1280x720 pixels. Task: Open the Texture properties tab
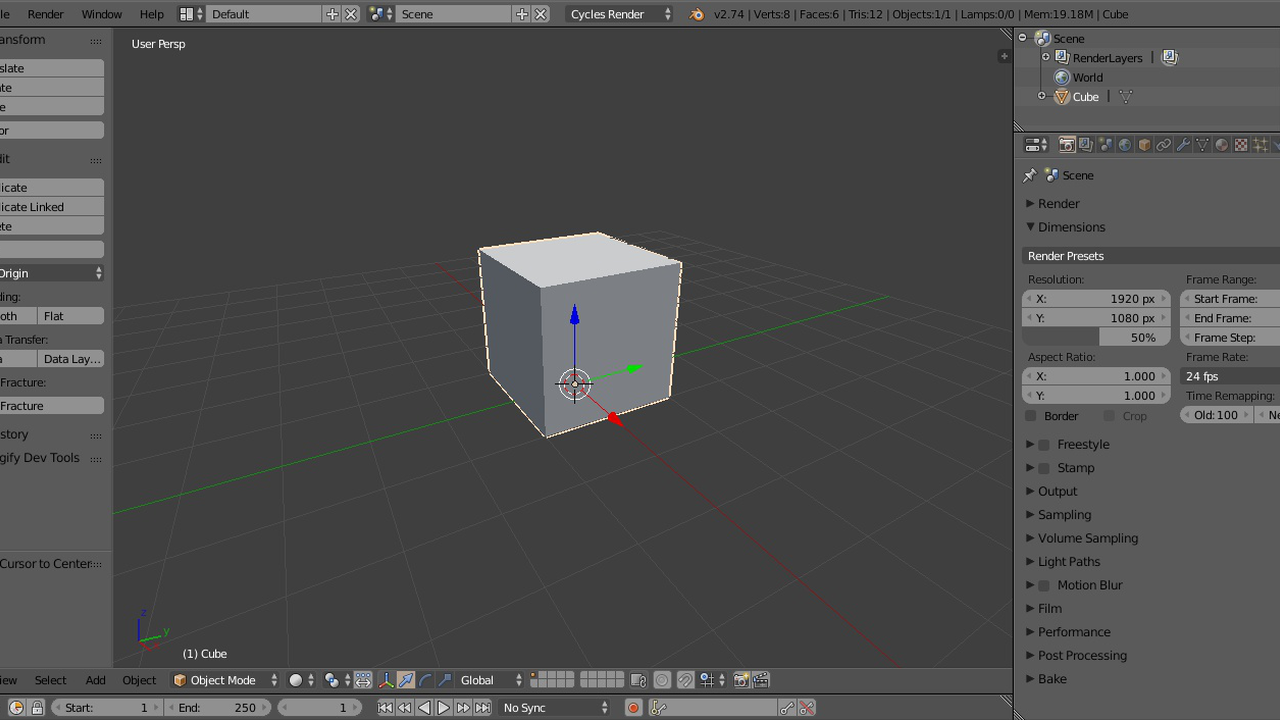pyautogui.click(x=1241, y=144)
